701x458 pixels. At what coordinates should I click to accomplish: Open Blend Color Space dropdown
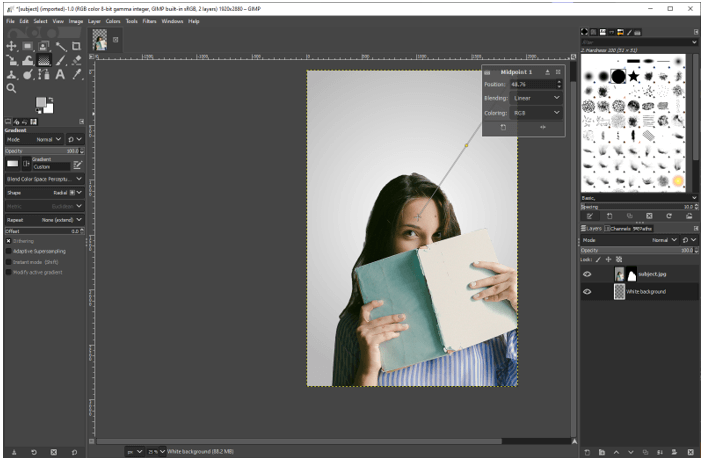(x=44, y=179)
